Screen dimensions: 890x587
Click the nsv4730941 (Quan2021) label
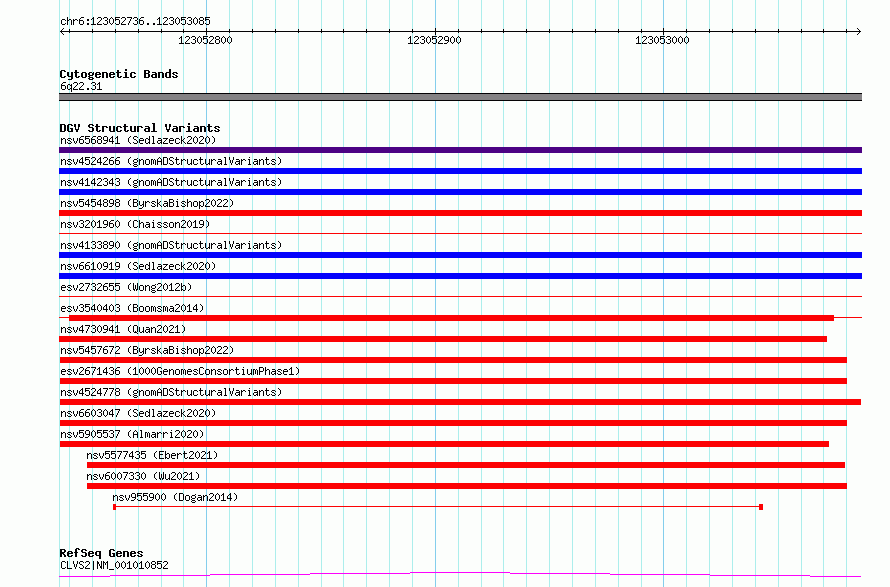pyautogui.click(x=123, y=329)
